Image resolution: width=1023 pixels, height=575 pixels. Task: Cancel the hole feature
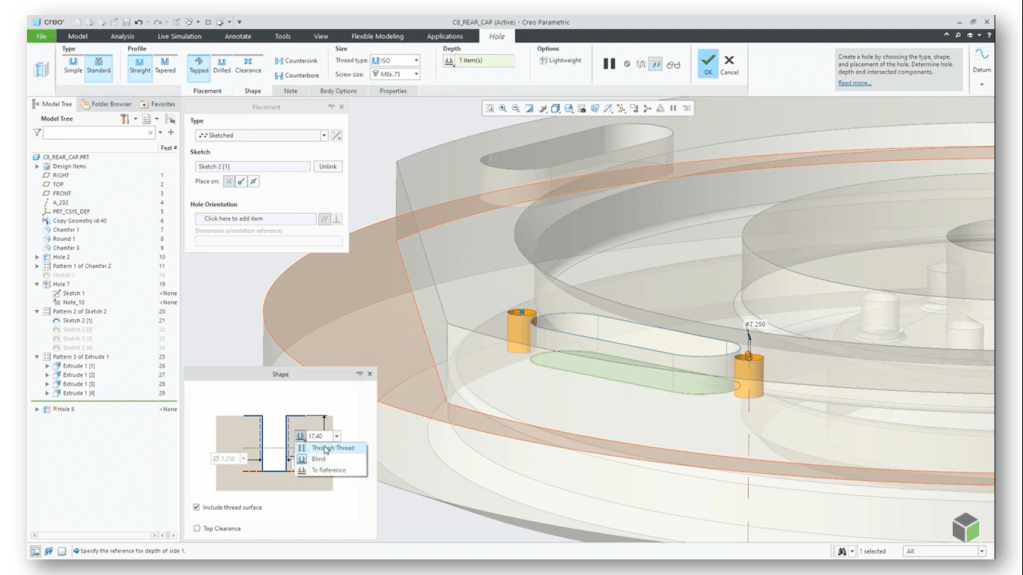(x=729, y=65)
